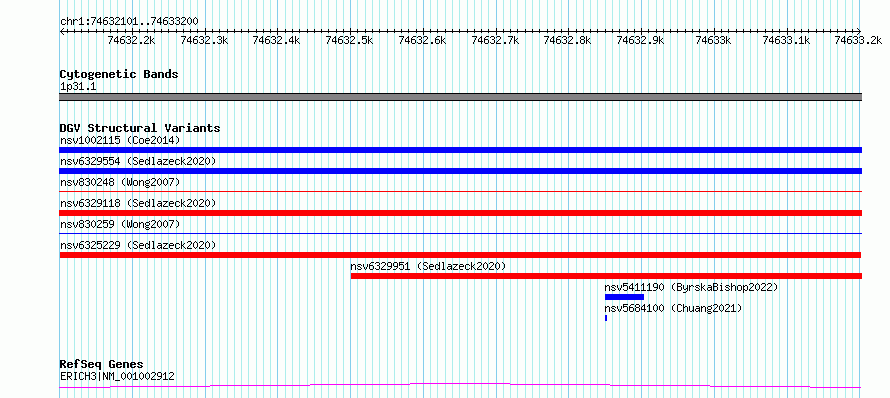Click the 74633k ruler tick label
The height and width of the screenshot is (398, 890).
pyautogui.click(x=713, y=40)
